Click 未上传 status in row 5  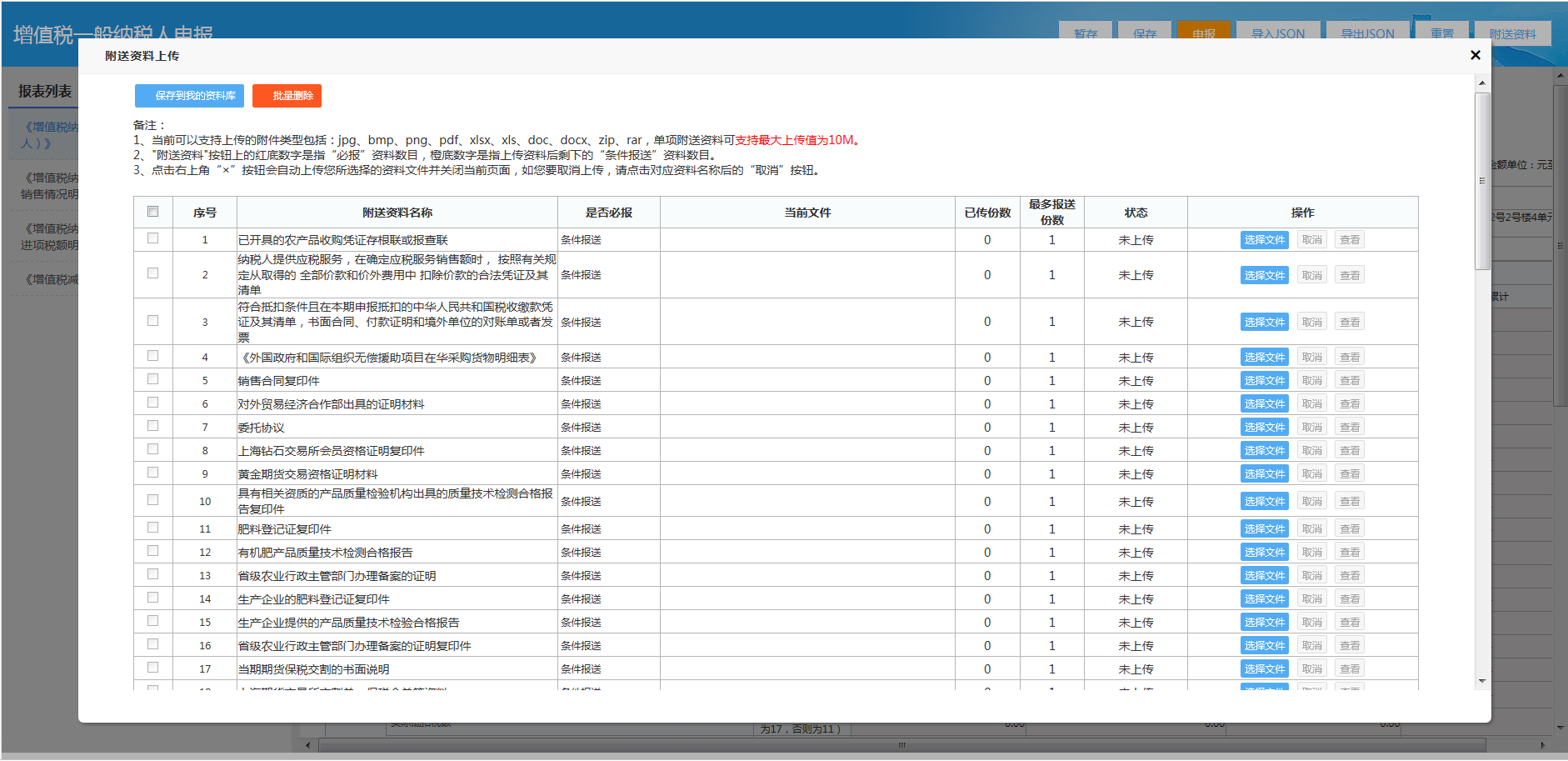(1136, 381)
